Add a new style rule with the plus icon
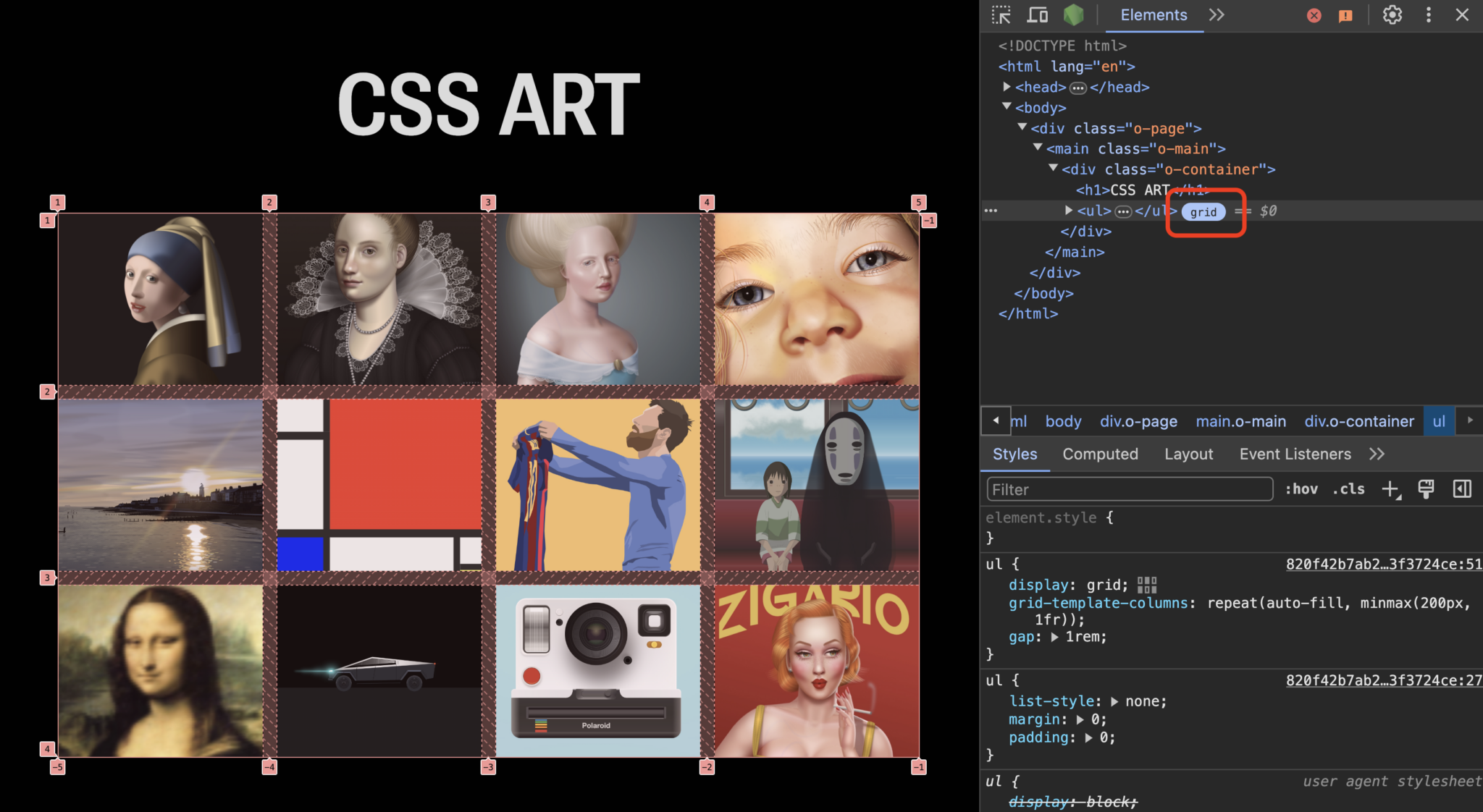 [1390, 489]
